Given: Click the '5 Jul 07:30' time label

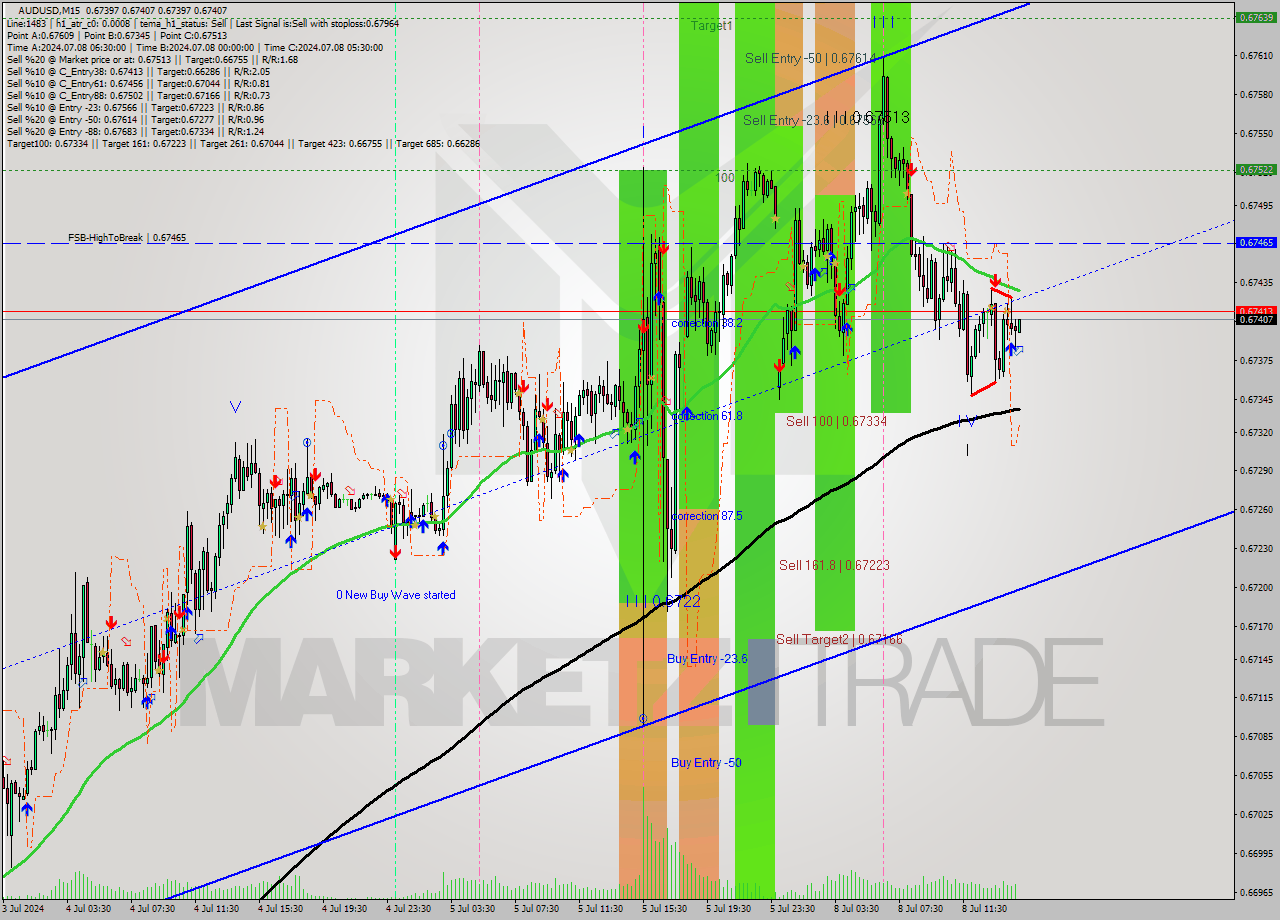Looking at the screenshot, I should pyautogui.click(x=536, y=909).
